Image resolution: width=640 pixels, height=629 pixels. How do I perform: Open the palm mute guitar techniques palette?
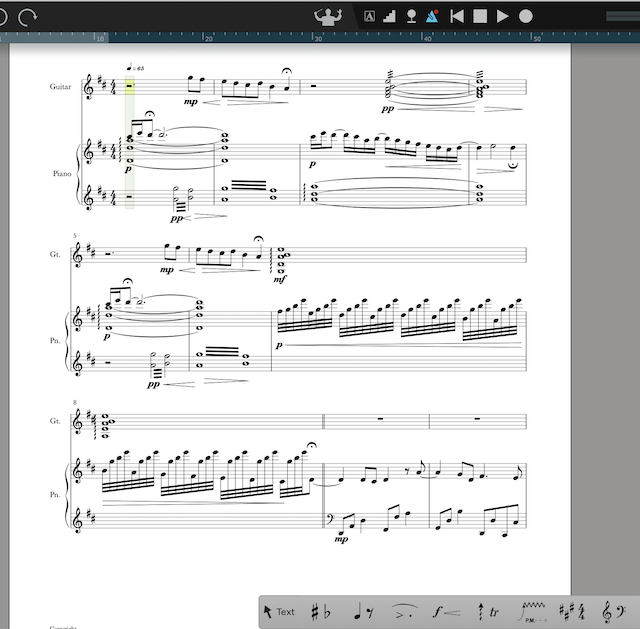pyautogui.click(x=530, y=611)
